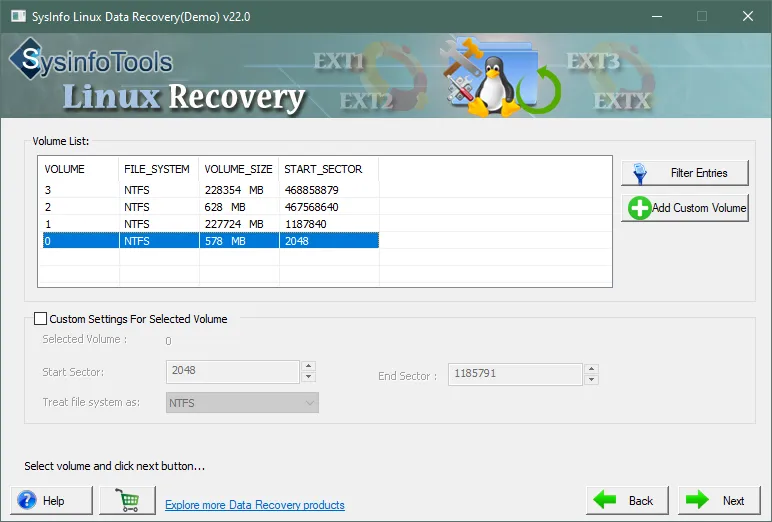Select highlighted volume 0 row
Screen dimensions: 772x522
(x=211, y=241)
